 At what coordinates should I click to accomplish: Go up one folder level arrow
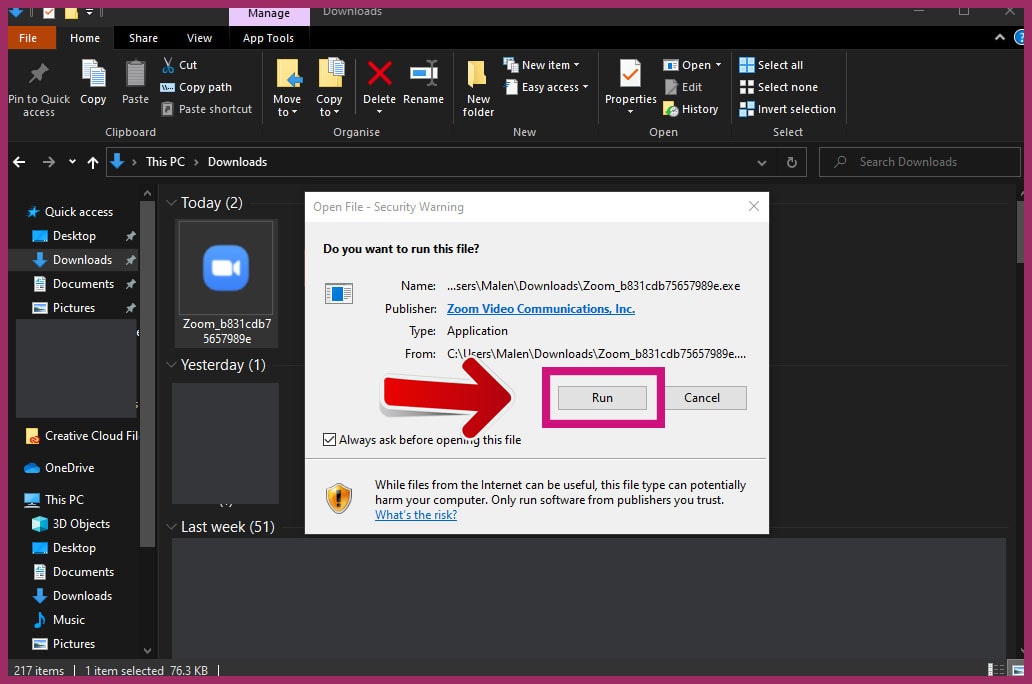(93, 162)
